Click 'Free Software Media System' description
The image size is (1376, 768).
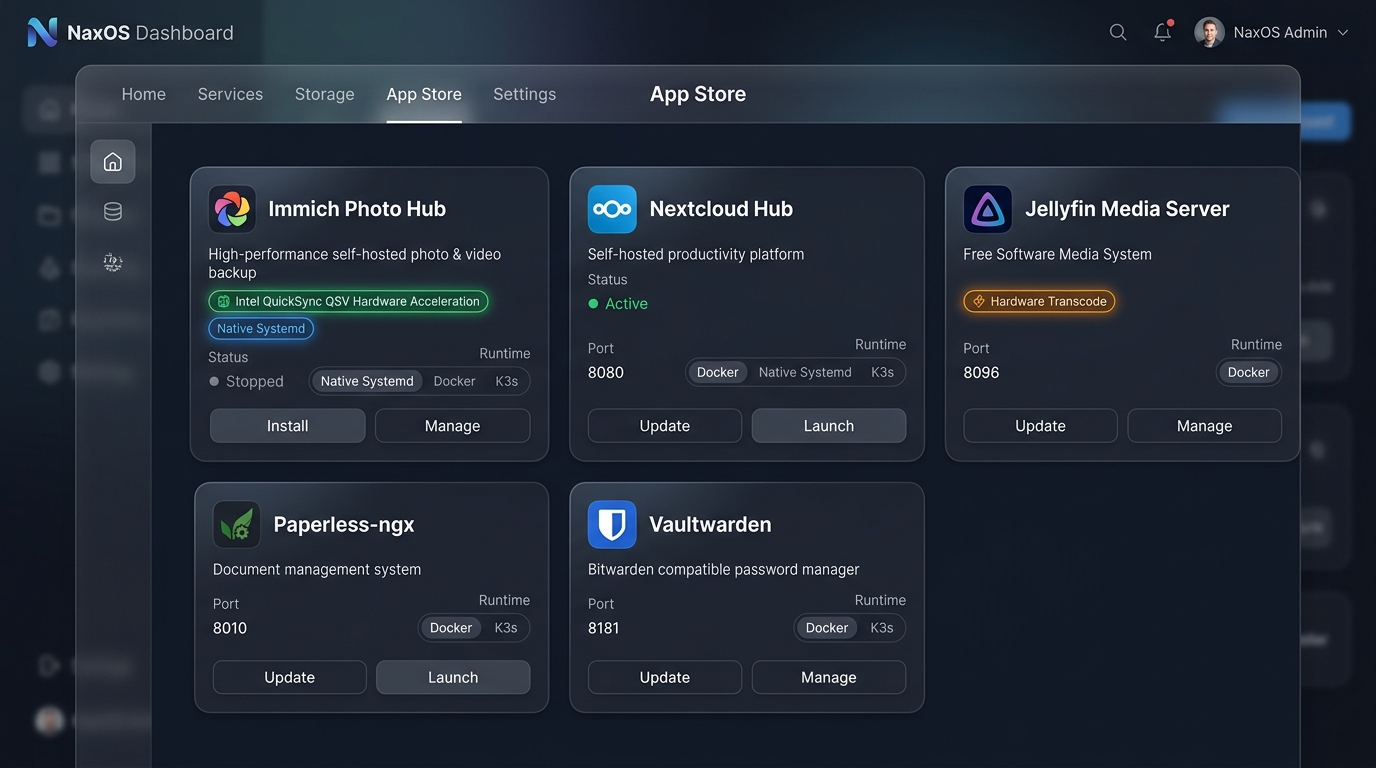click(1058, 254)
